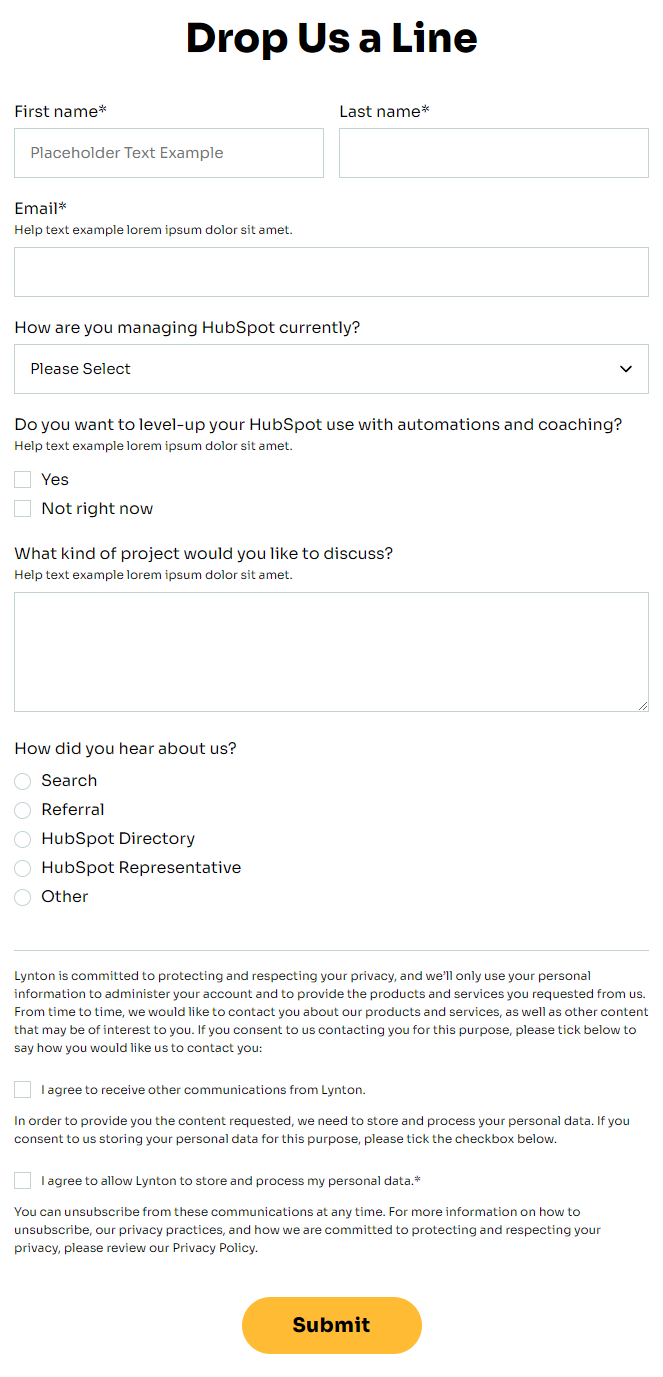Click the dropdown chevron arrow icon
Screen dimensions: 663x1377
[x=626, y=369]
